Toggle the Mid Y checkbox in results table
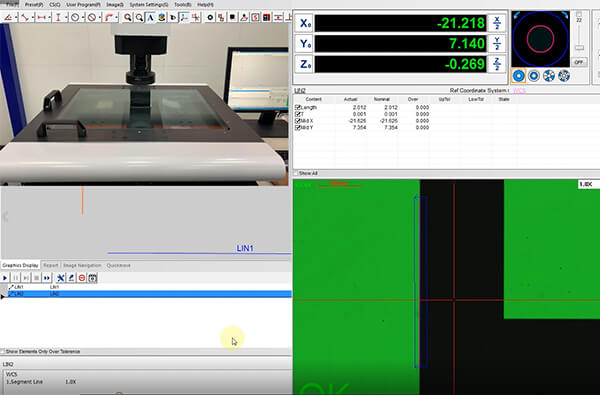Image resolution: width=600 pixels, height=395 pixels. tap(298, 127)
